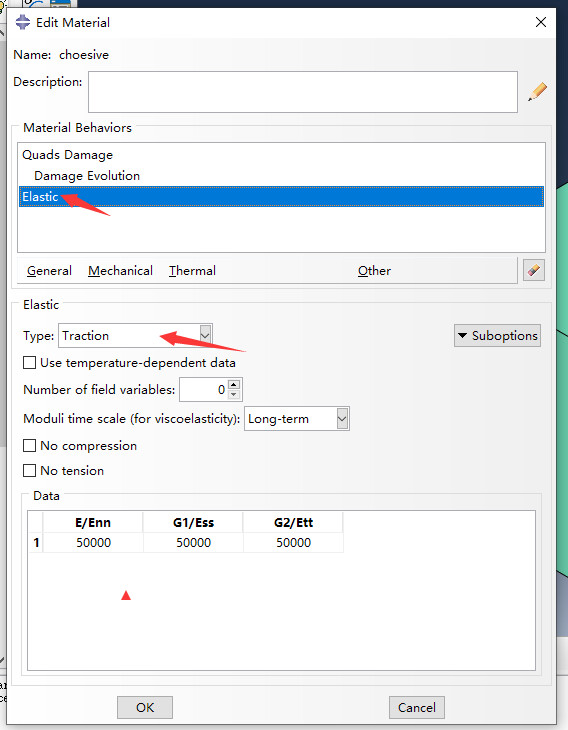Enable Use temperature-dependent data checkbox

click(x=29, y=363)
